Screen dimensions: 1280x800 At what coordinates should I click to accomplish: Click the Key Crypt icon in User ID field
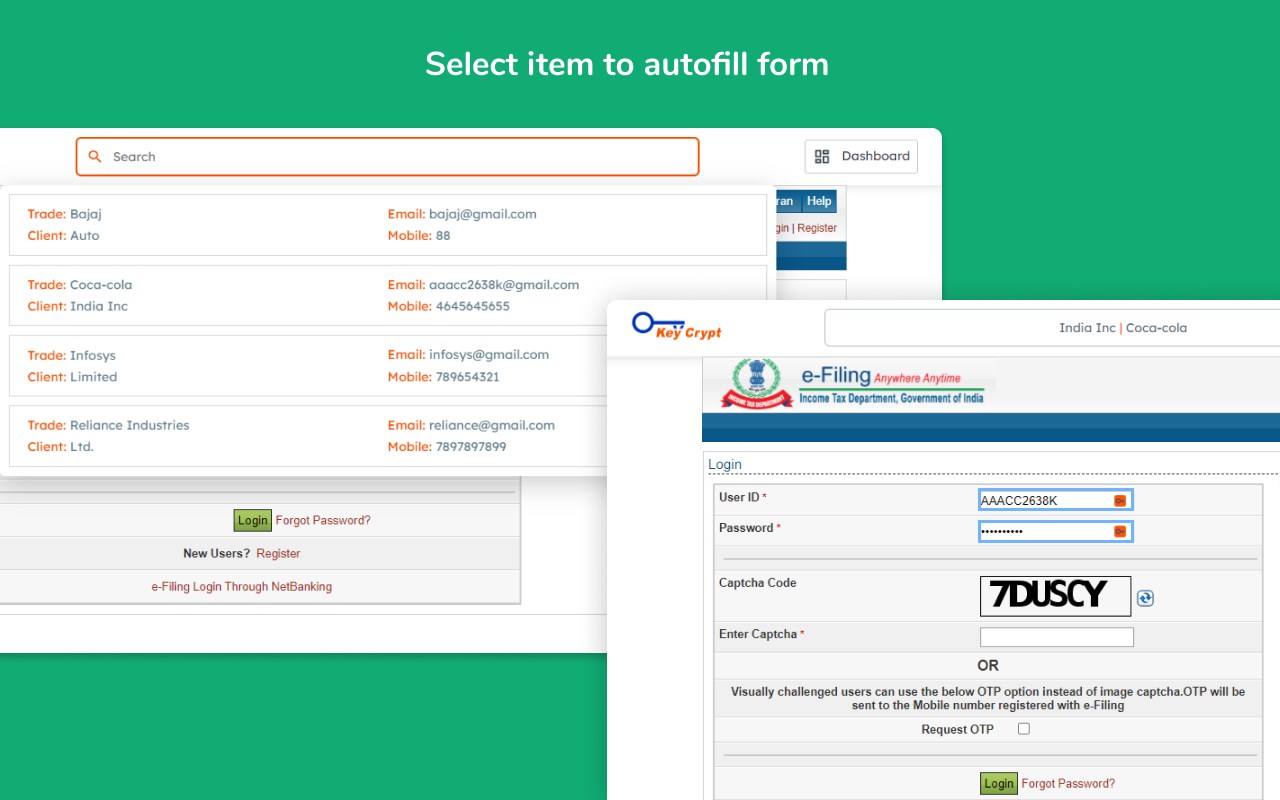click(1120, 500)
